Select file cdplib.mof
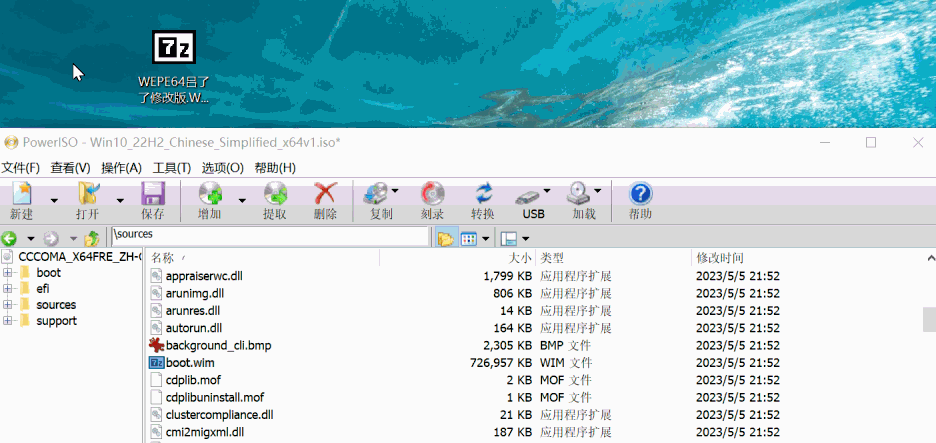Screen dimensions: 936x443 point(193,380)
